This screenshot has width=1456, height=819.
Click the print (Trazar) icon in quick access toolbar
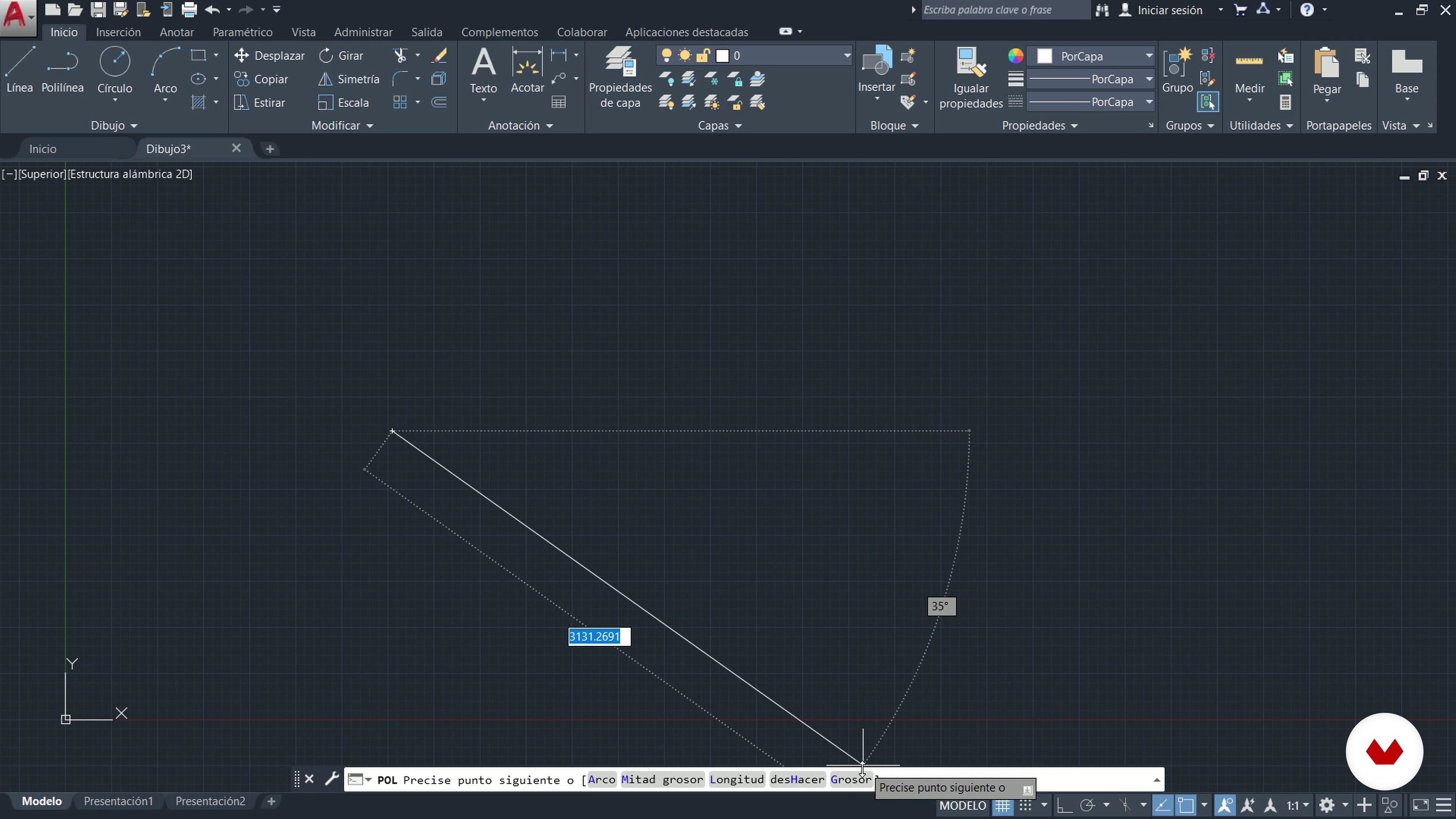click(189, 9)
